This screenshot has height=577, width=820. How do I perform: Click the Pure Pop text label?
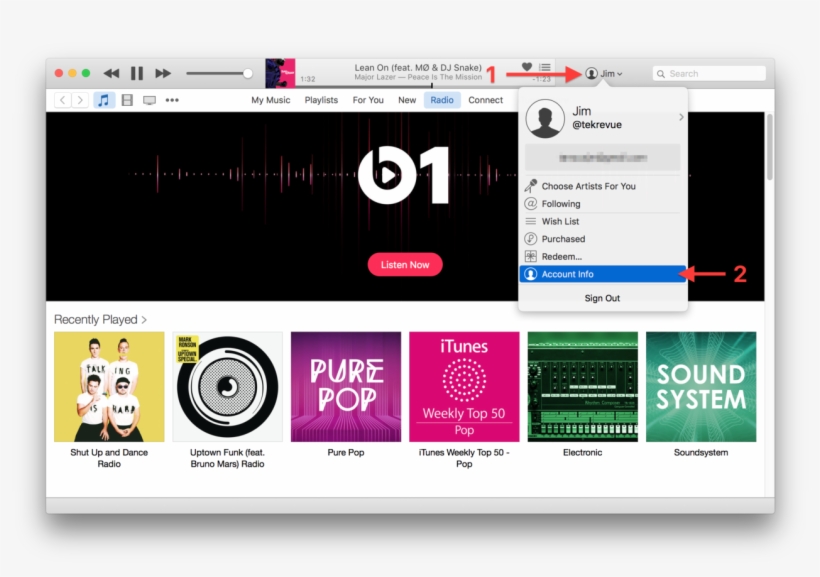point(346,452)
